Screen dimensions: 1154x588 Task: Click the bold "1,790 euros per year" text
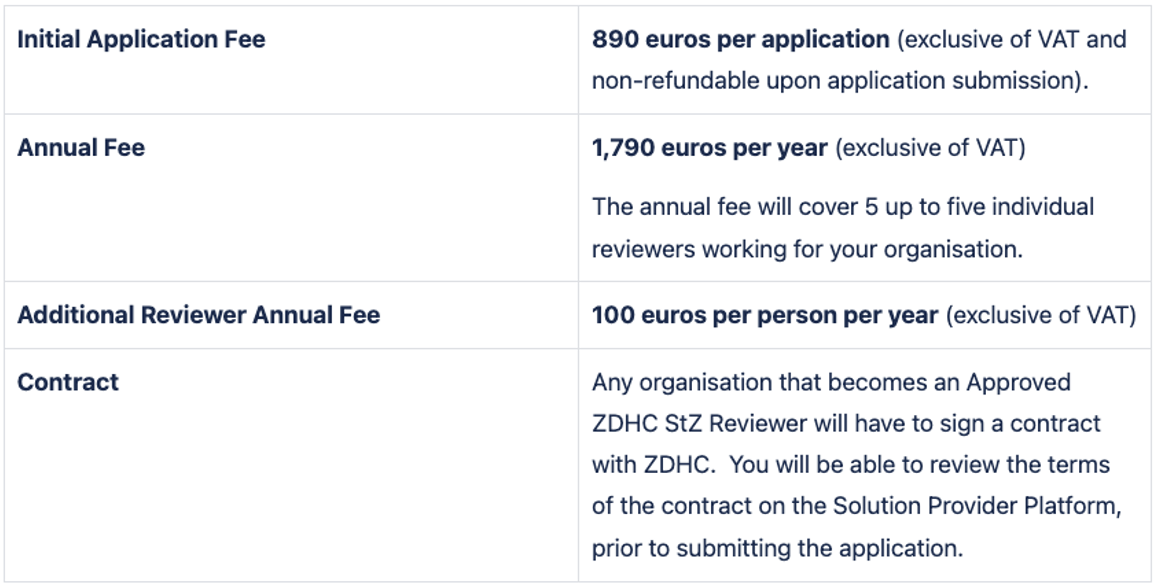(709, 148)
